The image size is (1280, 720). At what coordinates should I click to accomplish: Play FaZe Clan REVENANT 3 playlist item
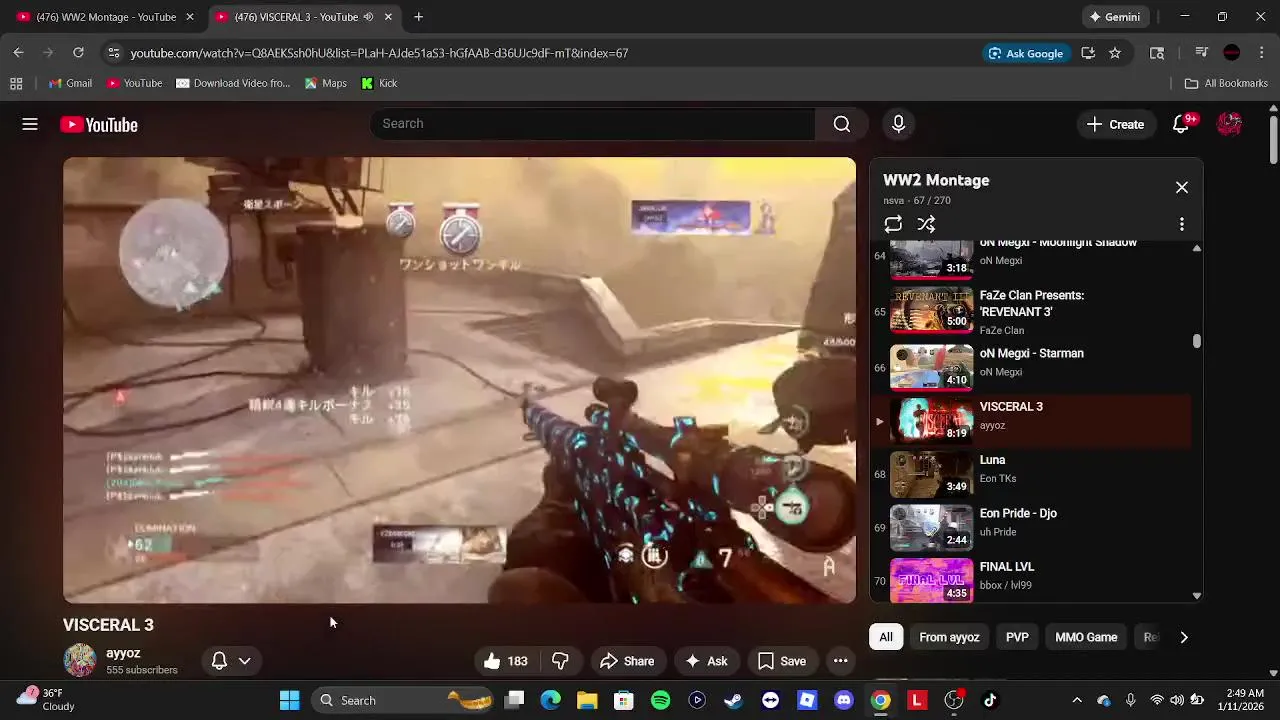coord(1030,313)
